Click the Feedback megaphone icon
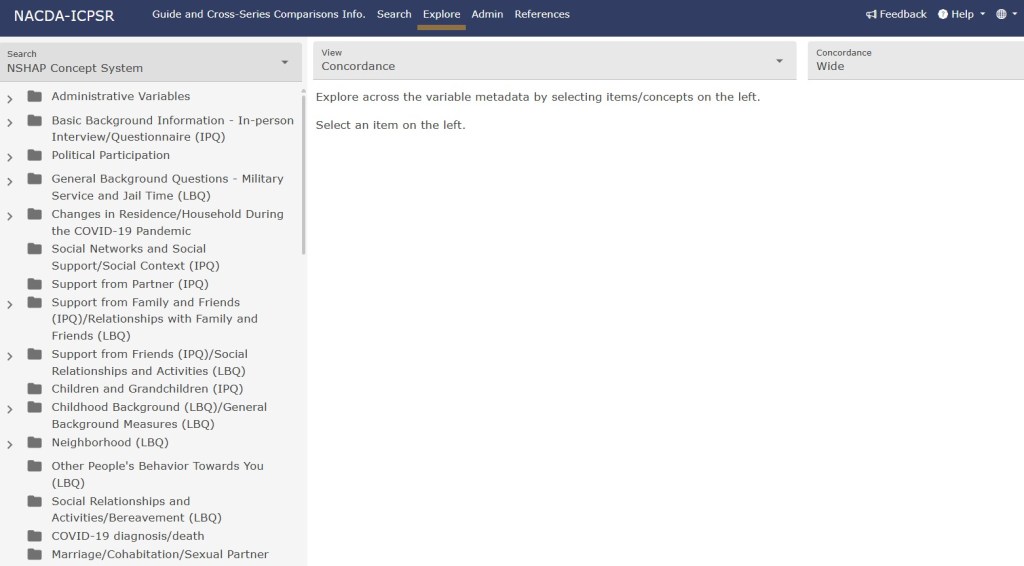This screenshot has height=566, width=1024. [871, 14]
